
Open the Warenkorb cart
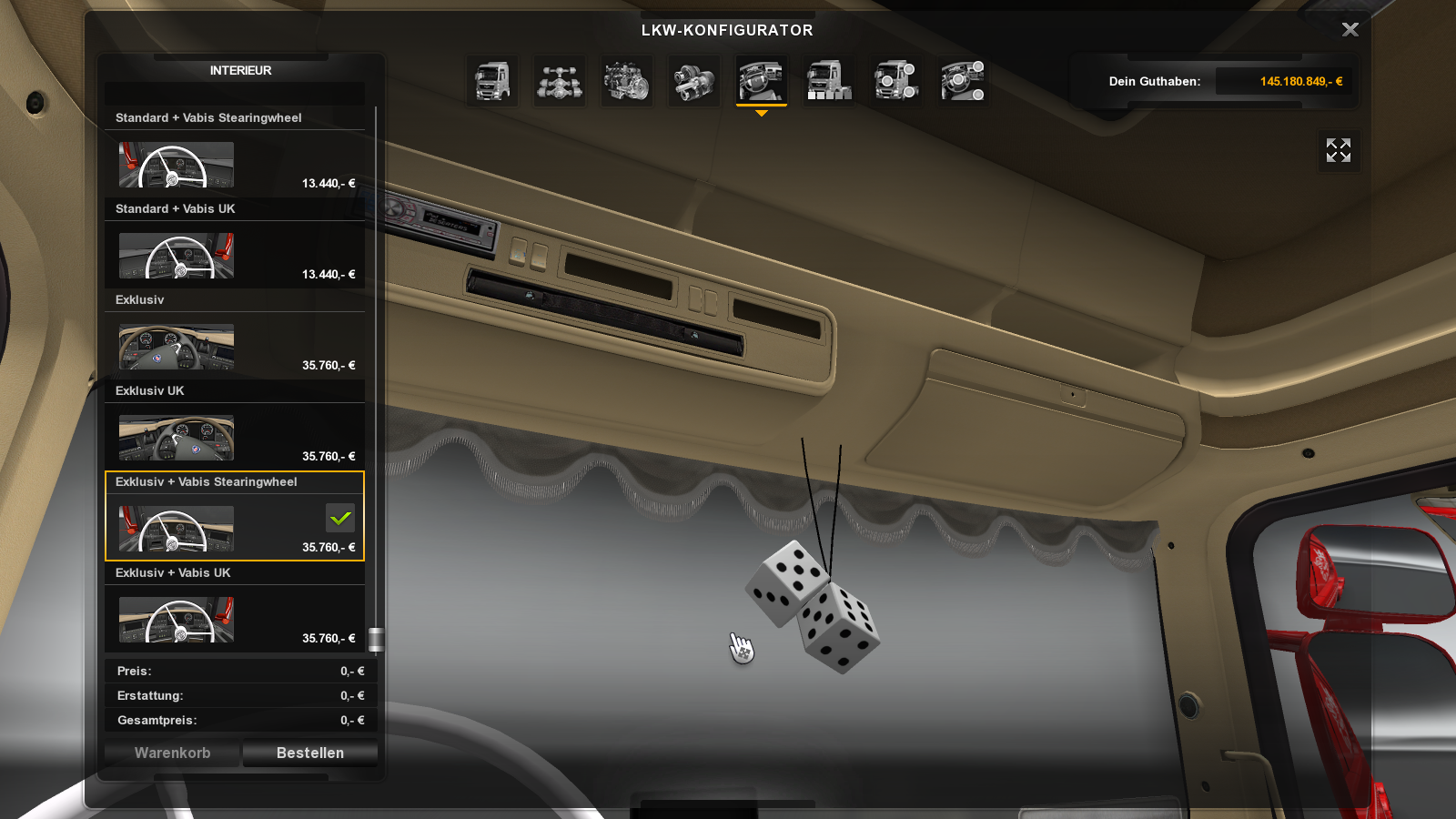point(172,753)
